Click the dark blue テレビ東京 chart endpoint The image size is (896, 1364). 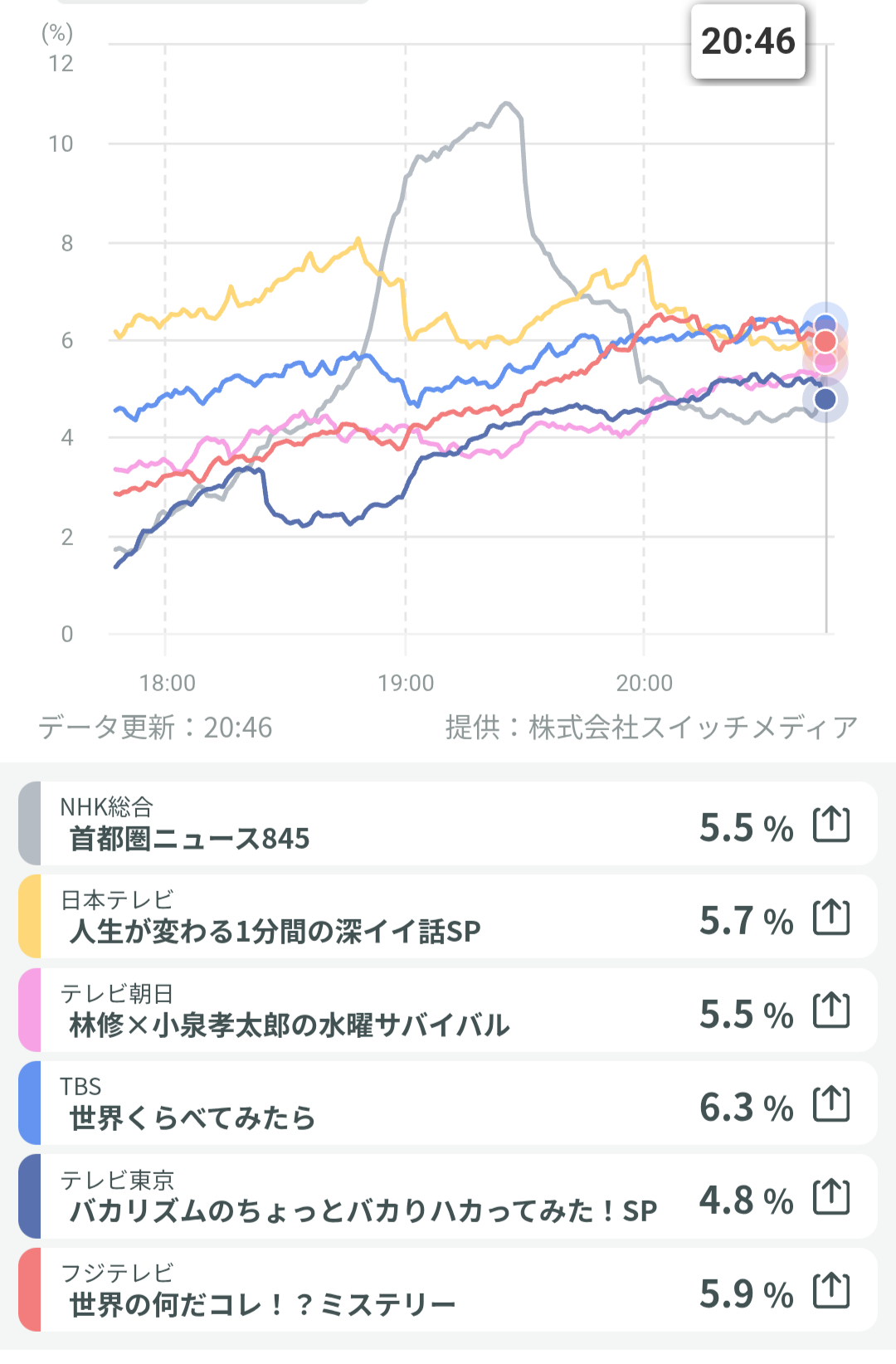point(825,399)
